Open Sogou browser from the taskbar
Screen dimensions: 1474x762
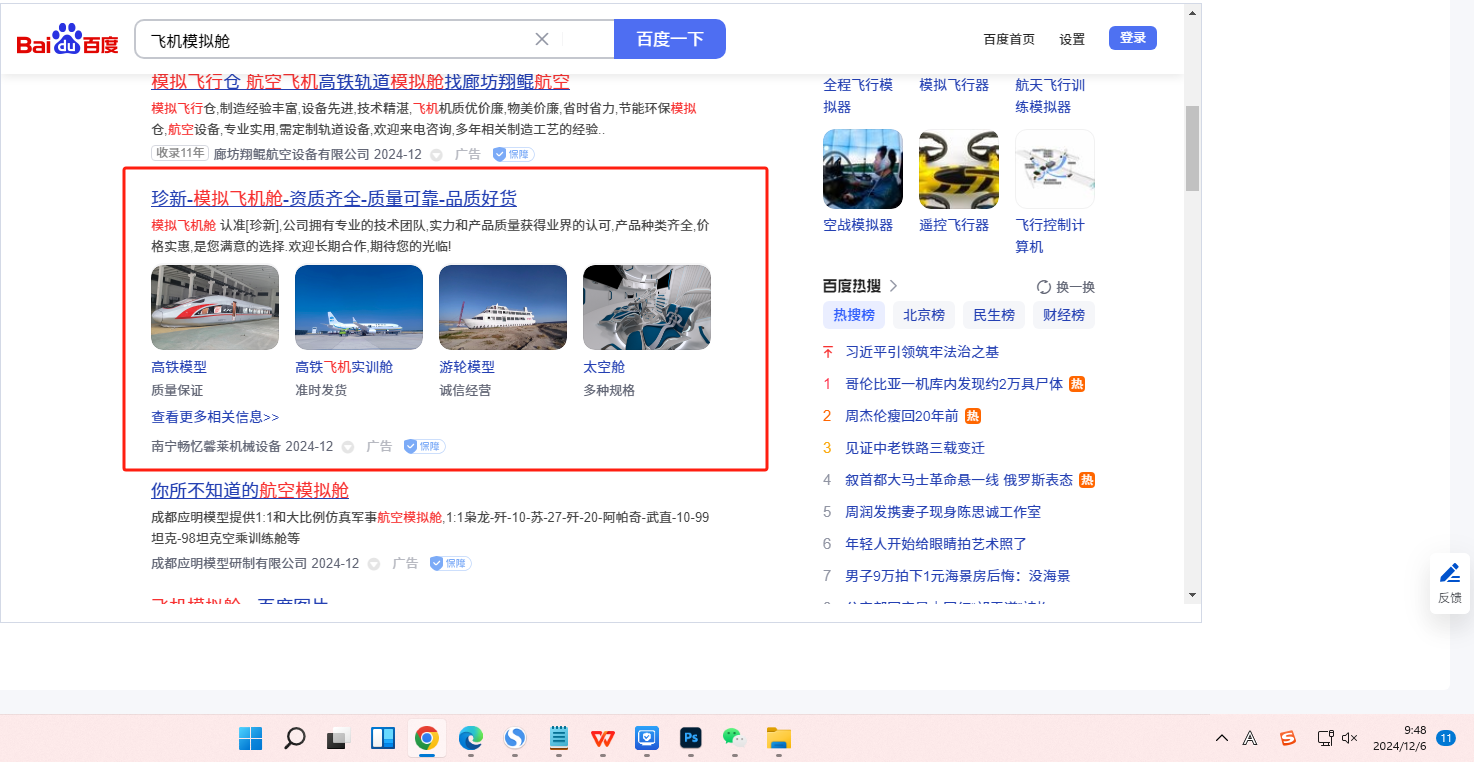(x=515, y=739)
